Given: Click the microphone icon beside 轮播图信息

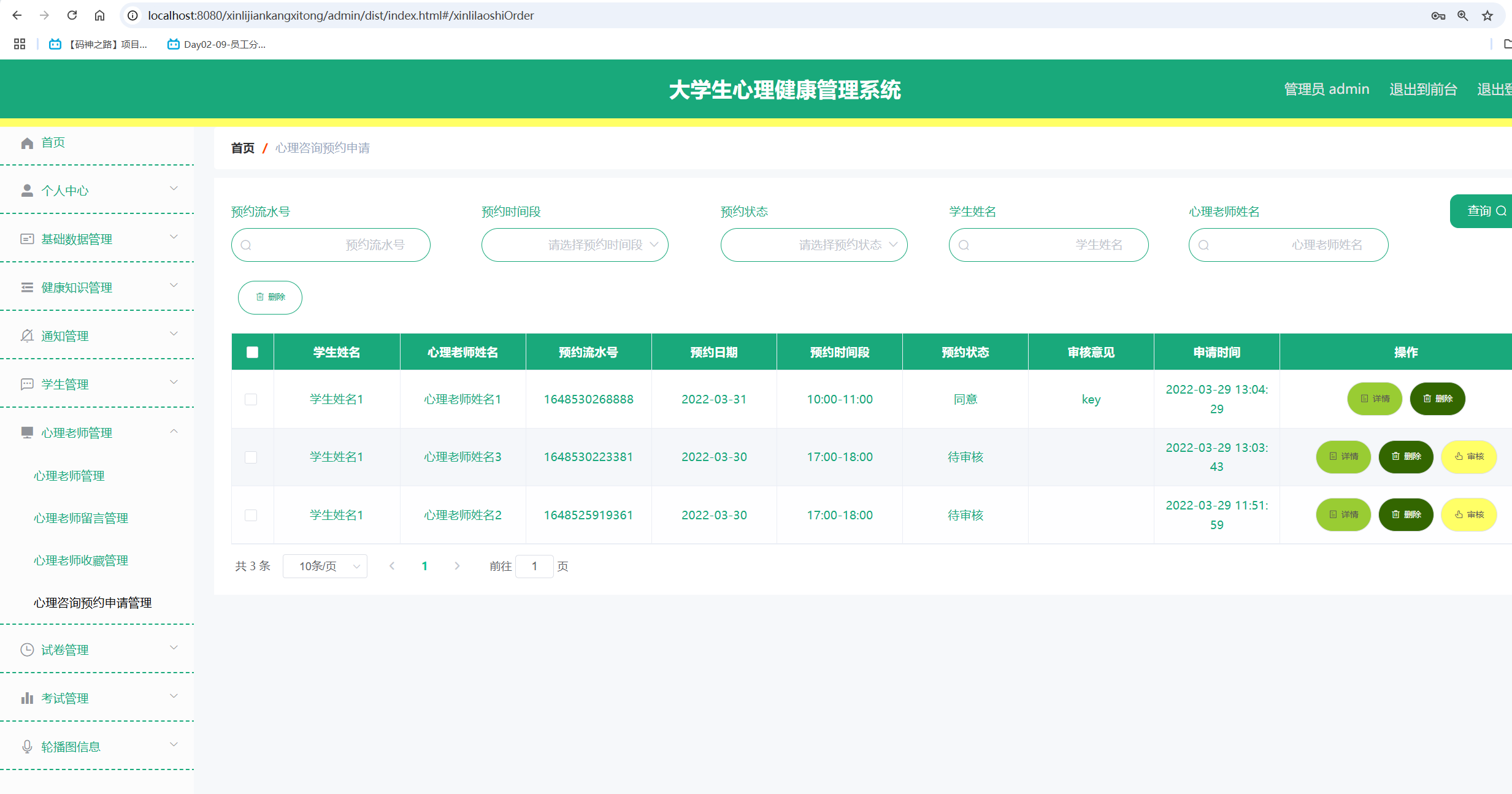Looking at the screenshot, I should tap(27, 747).
